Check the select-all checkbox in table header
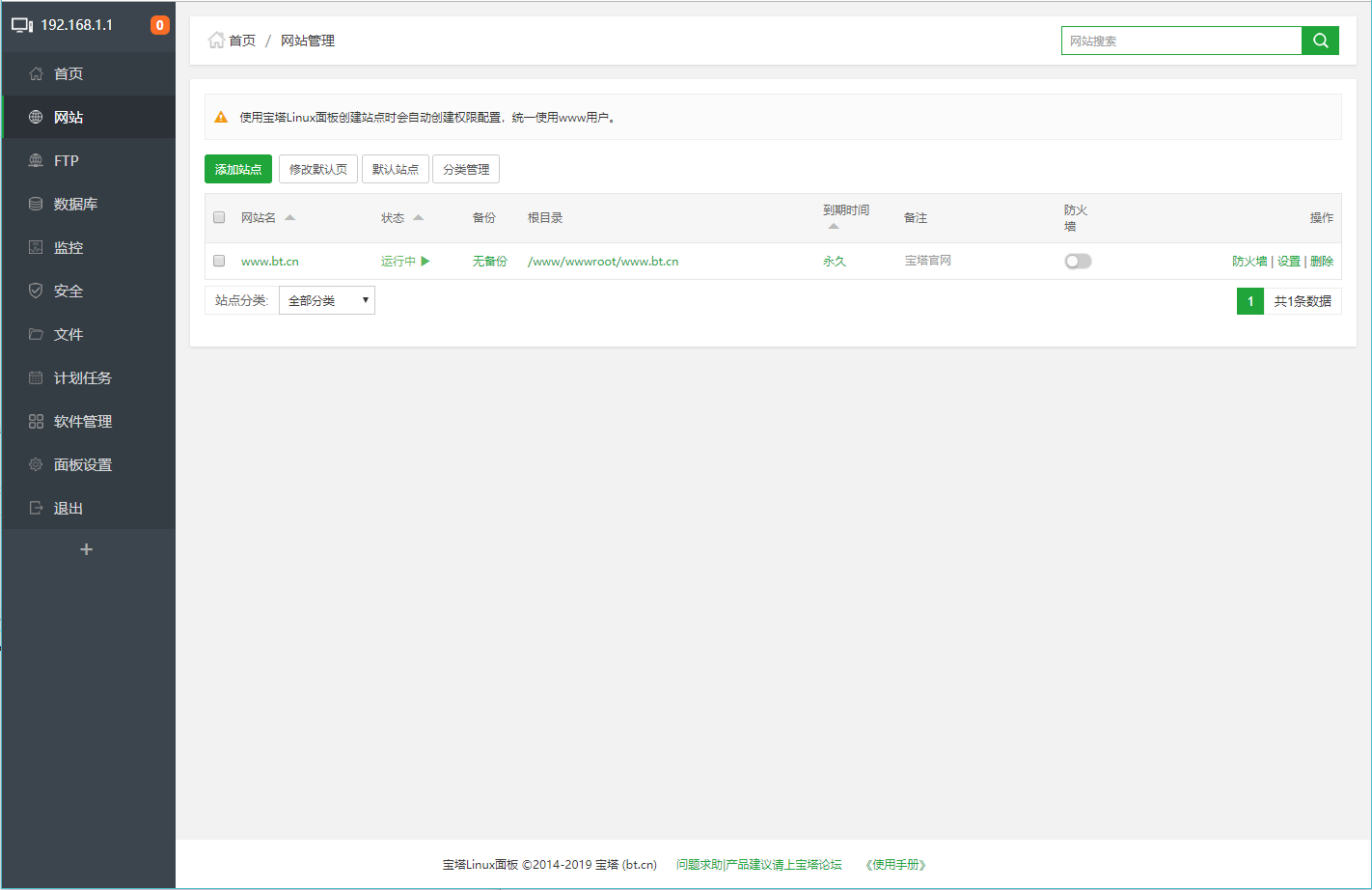 tap(219, 217)
